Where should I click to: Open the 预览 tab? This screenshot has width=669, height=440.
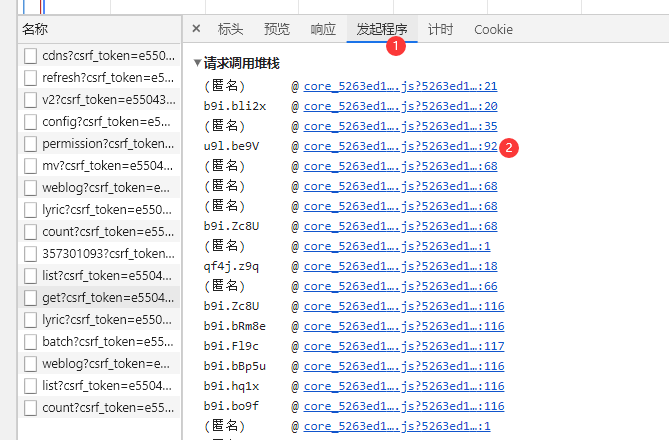[277, 30]
